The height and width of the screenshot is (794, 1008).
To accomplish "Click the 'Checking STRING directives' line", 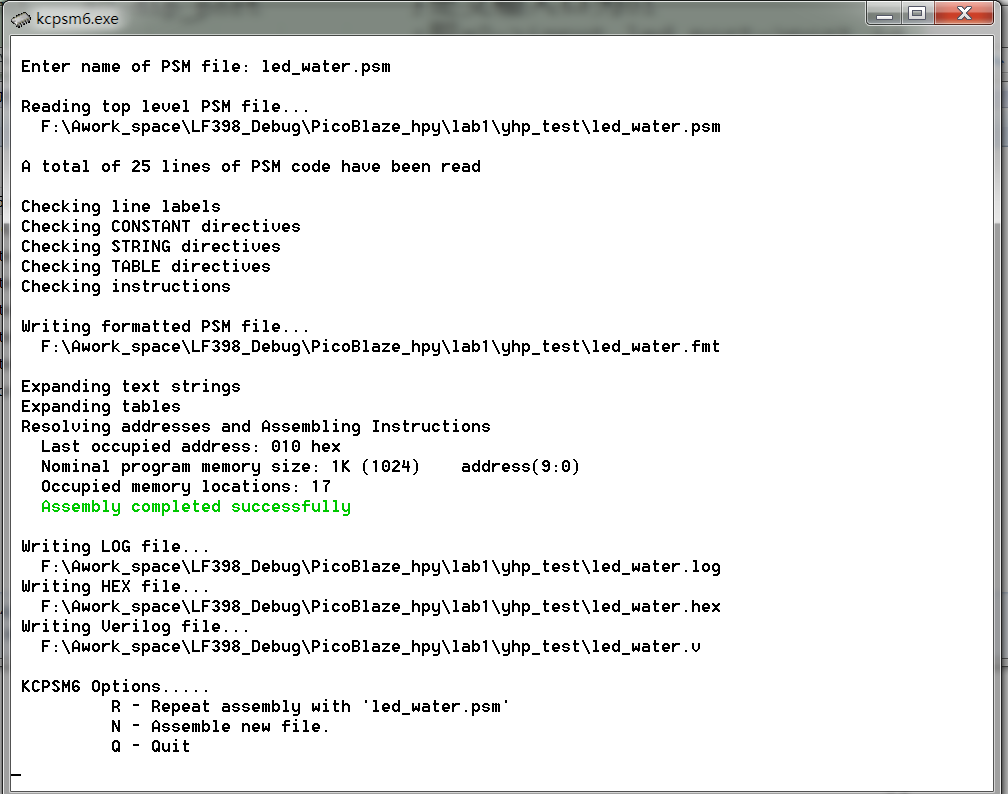I will [x=151, y=246].
